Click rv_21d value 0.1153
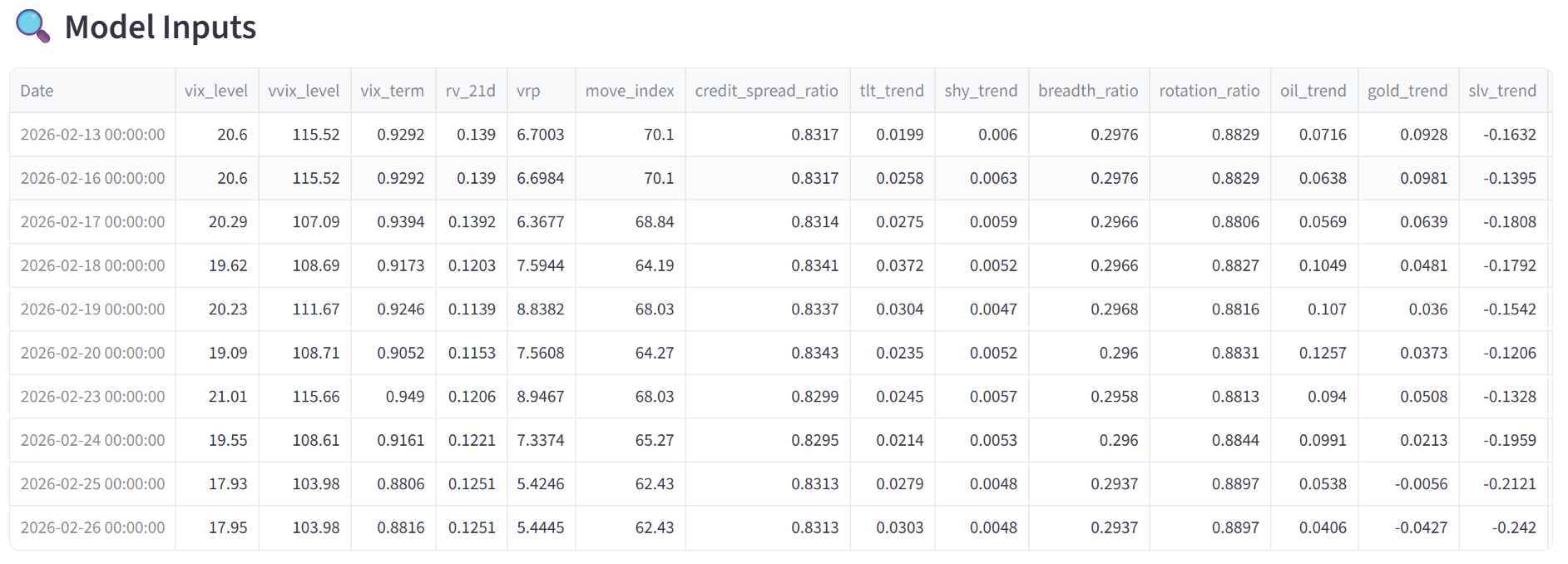Viewport: 1568px width, 564px height. click(x=472, y=353)
